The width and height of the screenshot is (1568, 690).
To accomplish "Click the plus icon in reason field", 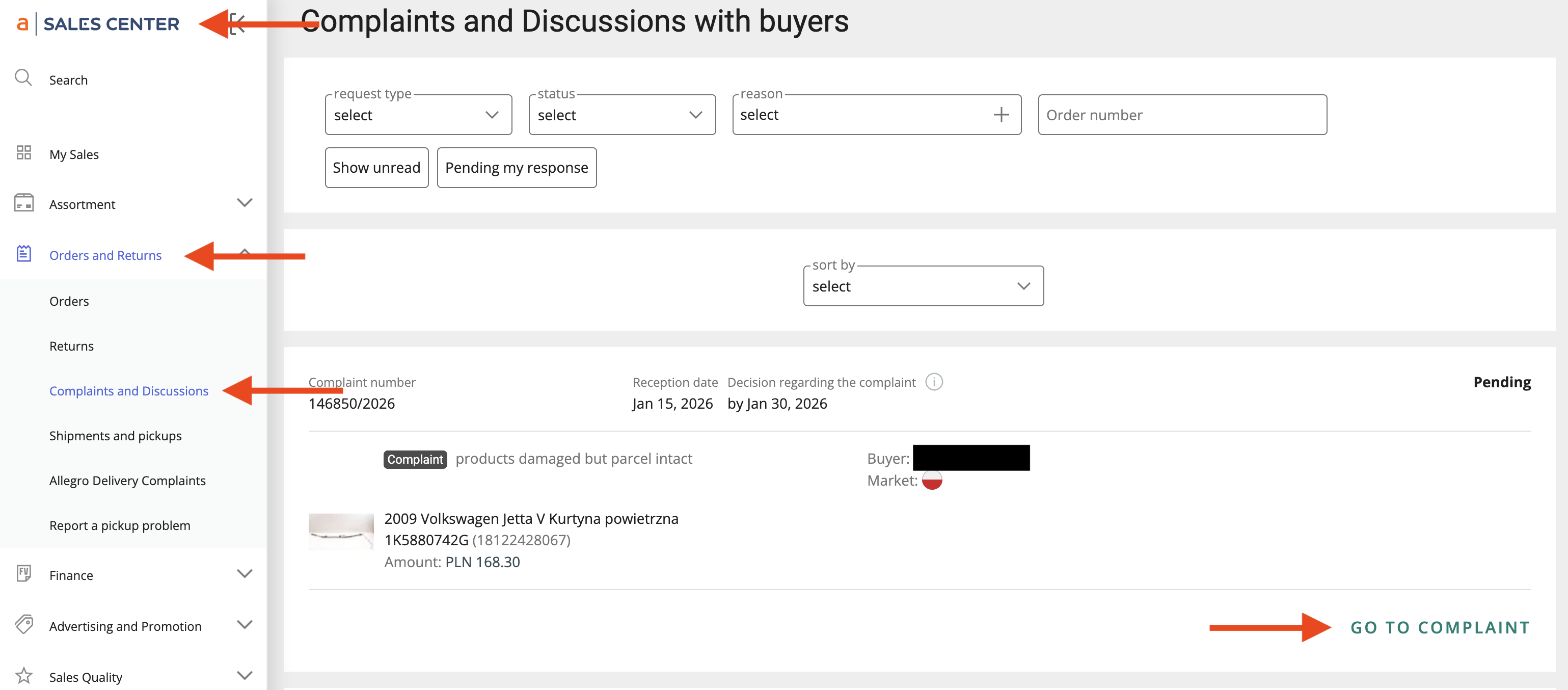I will (1001, 115).
